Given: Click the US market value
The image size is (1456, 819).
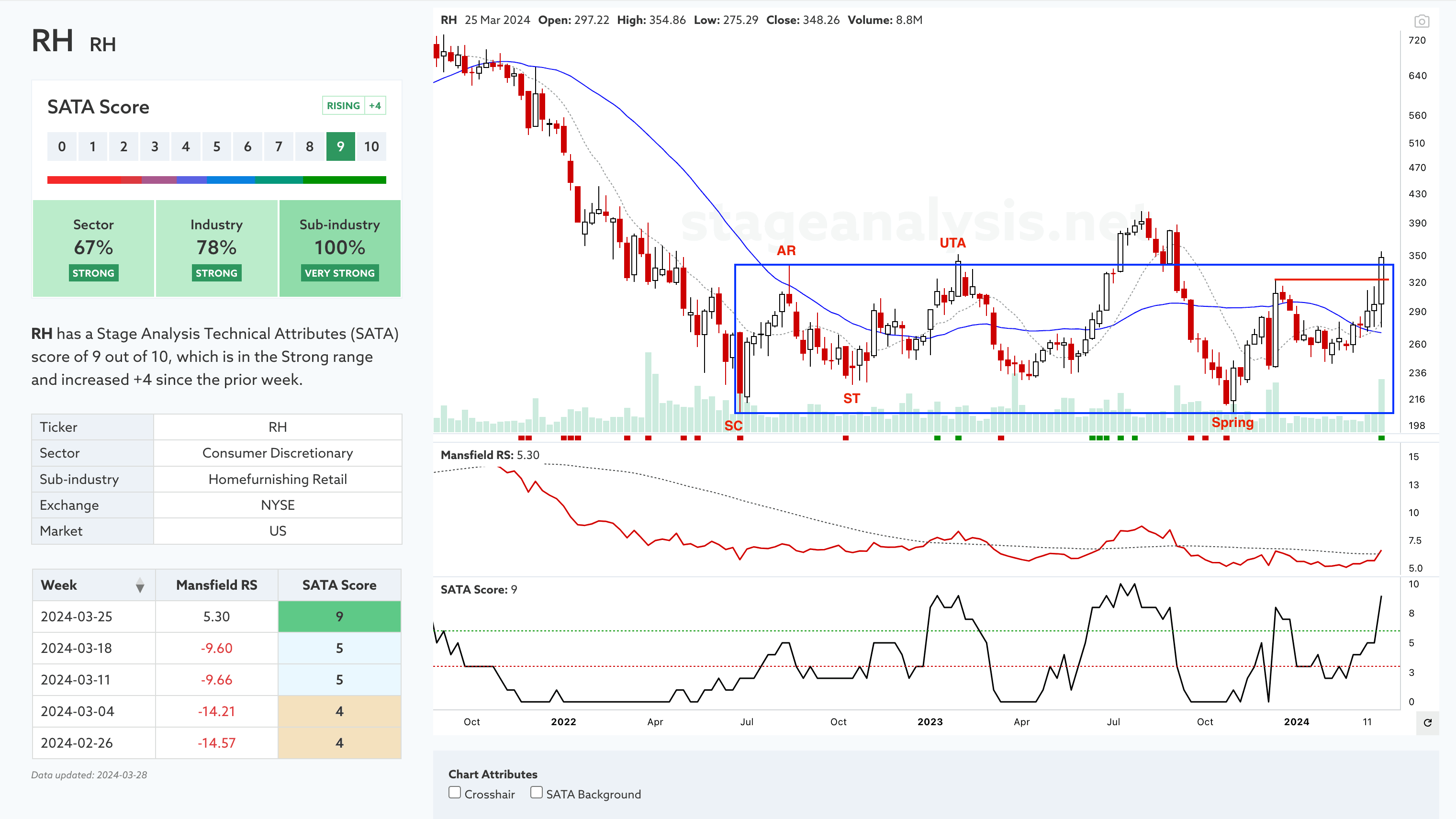Looking at the screenshot, I should pos(278,531).
